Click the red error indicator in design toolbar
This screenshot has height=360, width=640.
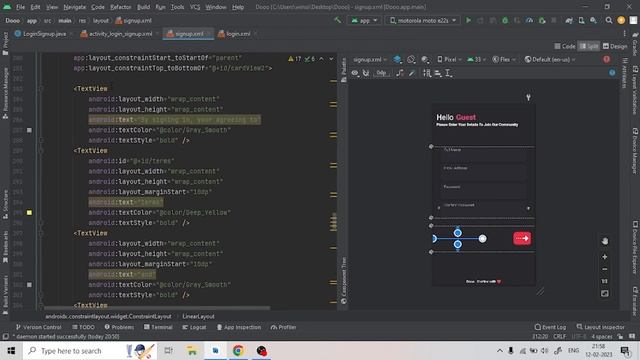tap(607, 60)
